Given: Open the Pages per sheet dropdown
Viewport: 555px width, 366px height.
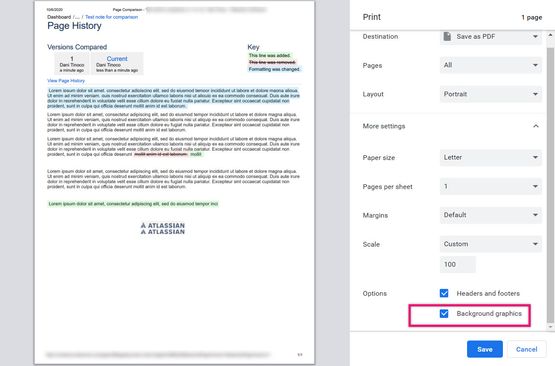Looking at the screenshot, I should [491, 187].
